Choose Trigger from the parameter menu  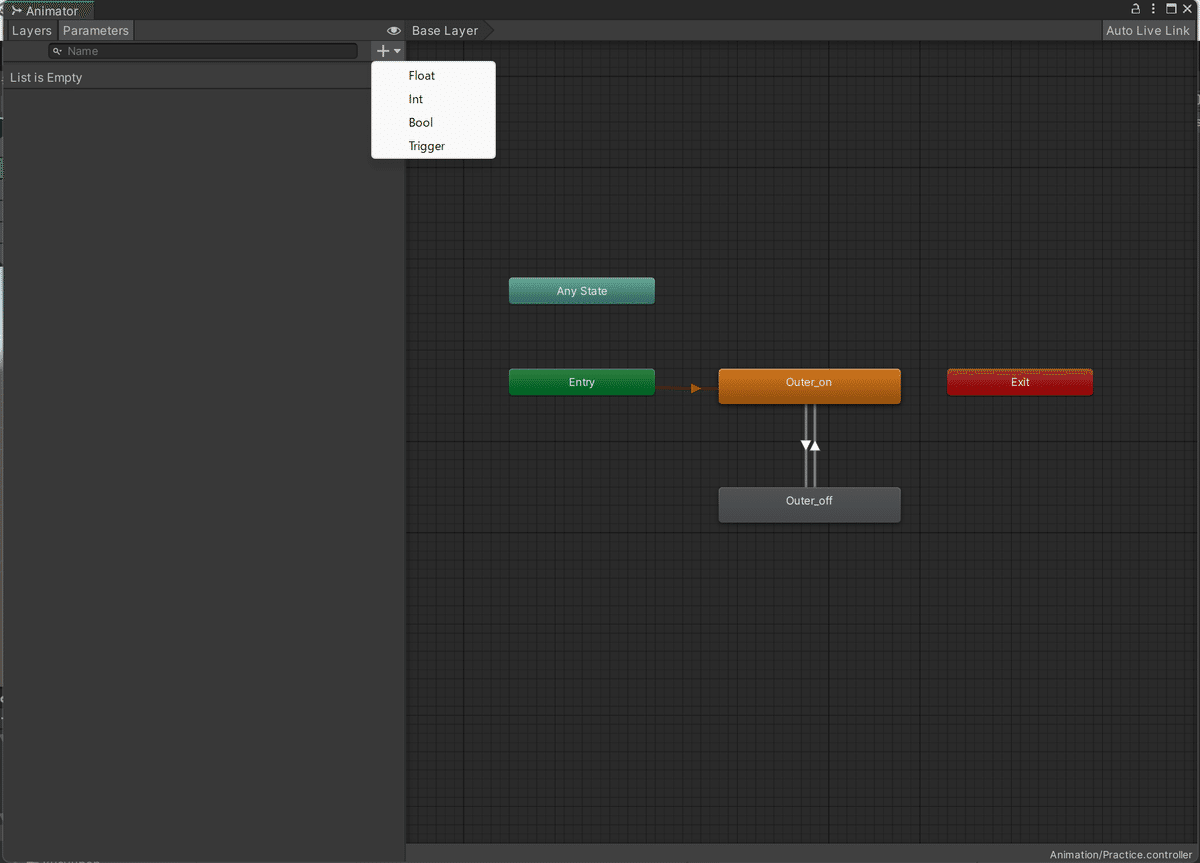[x=427, y=145]
